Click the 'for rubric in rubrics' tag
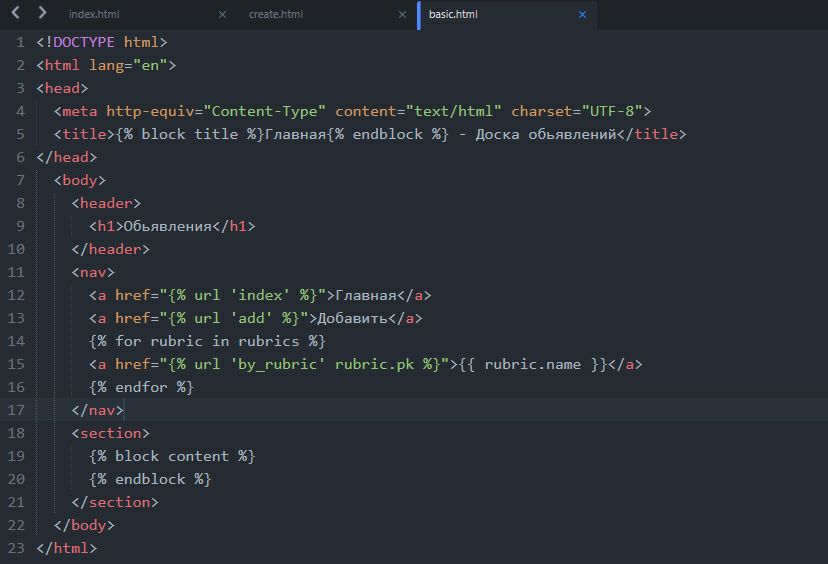828x564 pixels. pos(208,341)
